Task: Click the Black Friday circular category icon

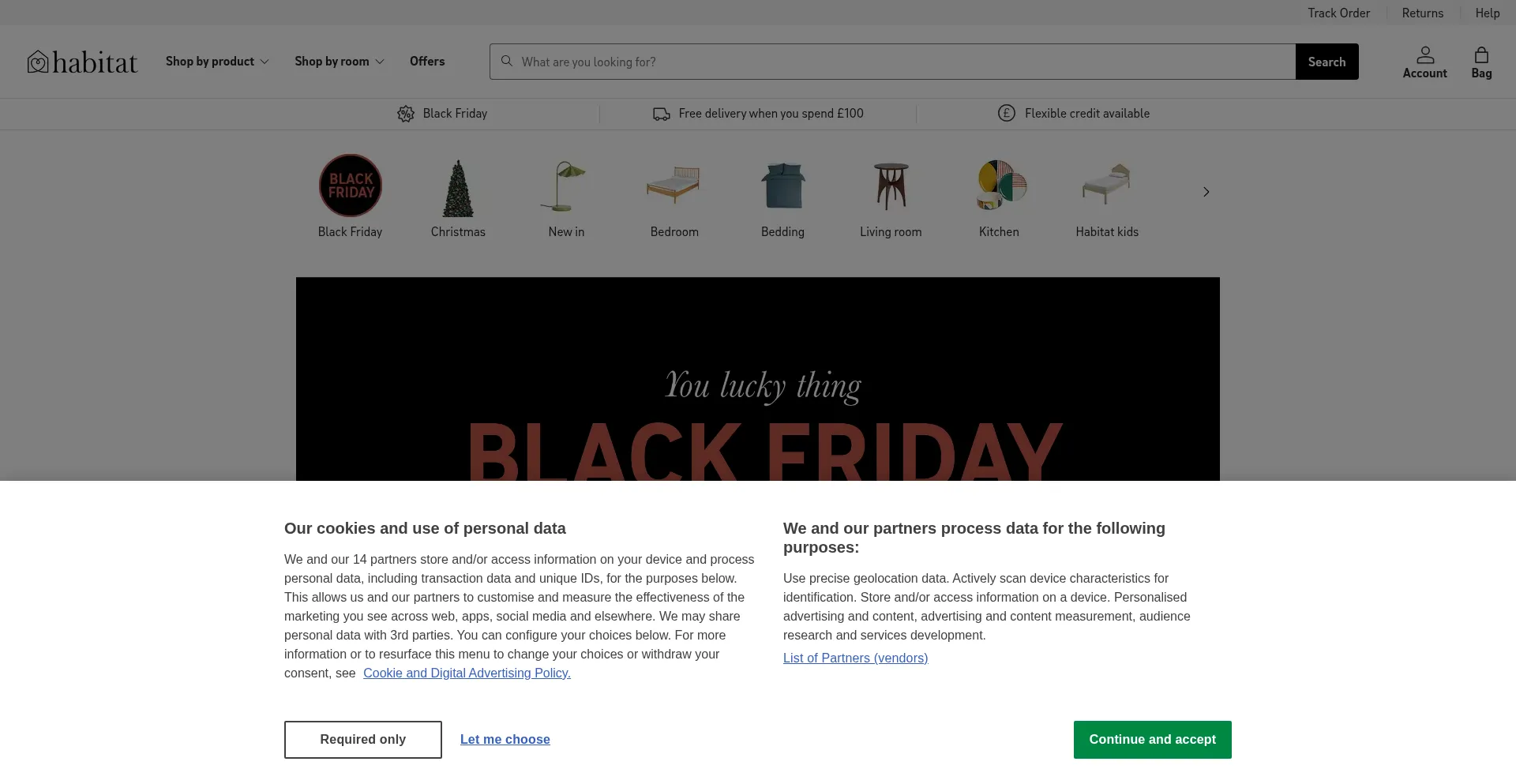Action: [350, 186]
